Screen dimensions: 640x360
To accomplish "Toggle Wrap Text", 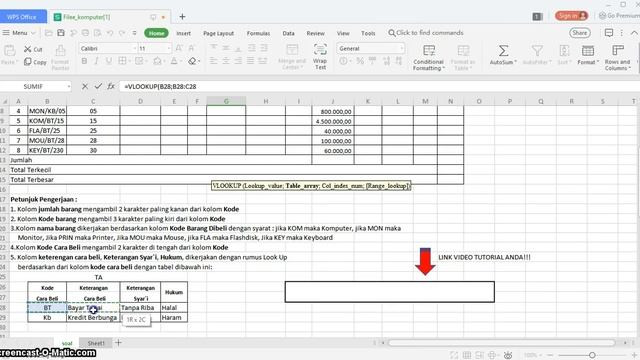I will 320,57.
